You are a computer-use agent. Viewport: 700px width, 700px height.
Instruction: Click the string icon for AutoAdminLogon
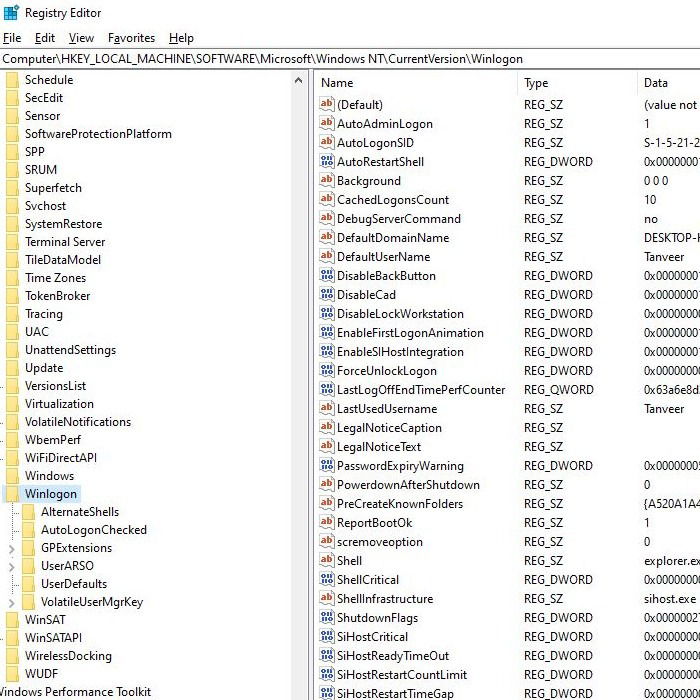[x=327, y=123]
